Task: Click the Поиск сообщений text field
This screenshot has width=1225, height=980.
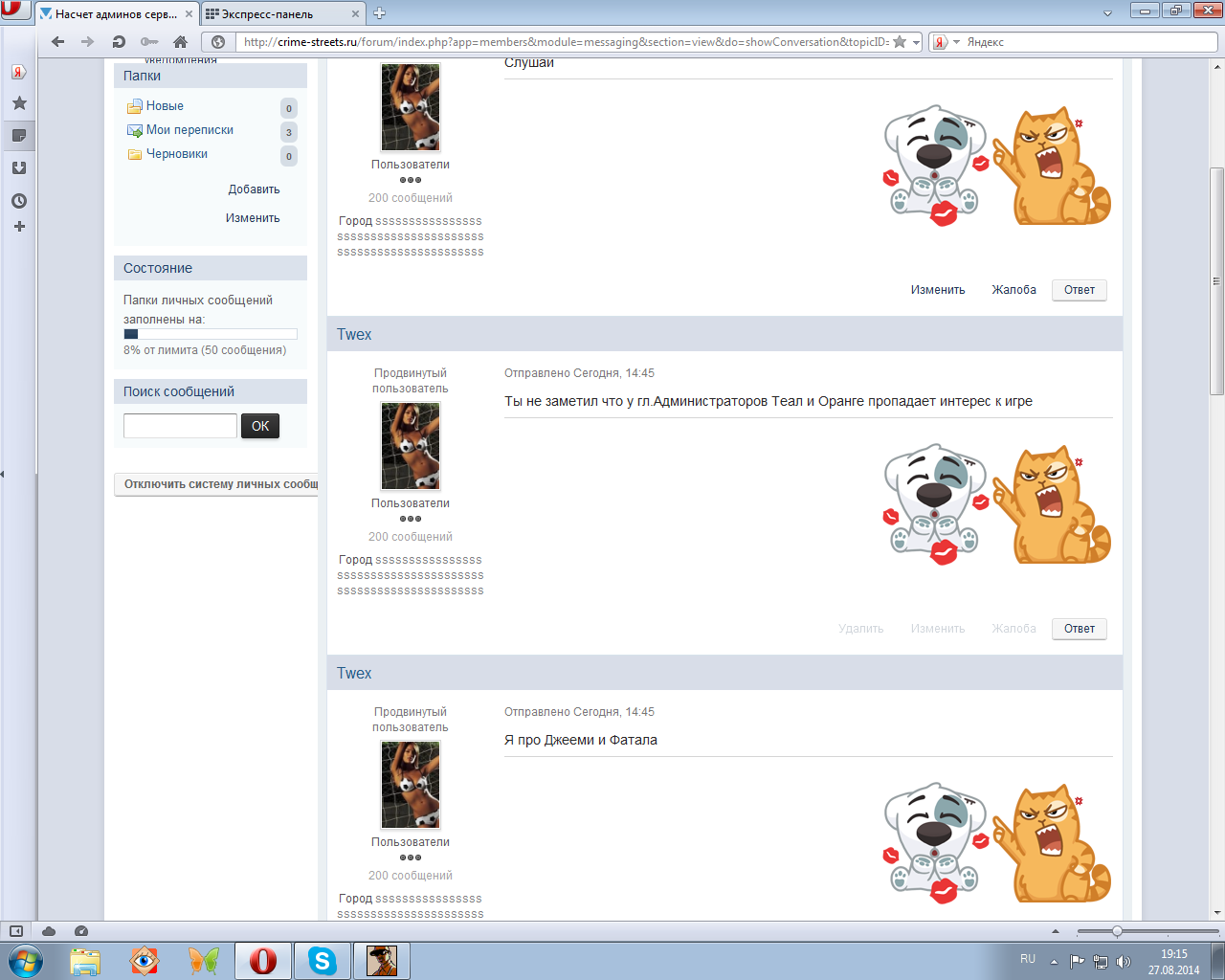Action: tap(180, 426)
